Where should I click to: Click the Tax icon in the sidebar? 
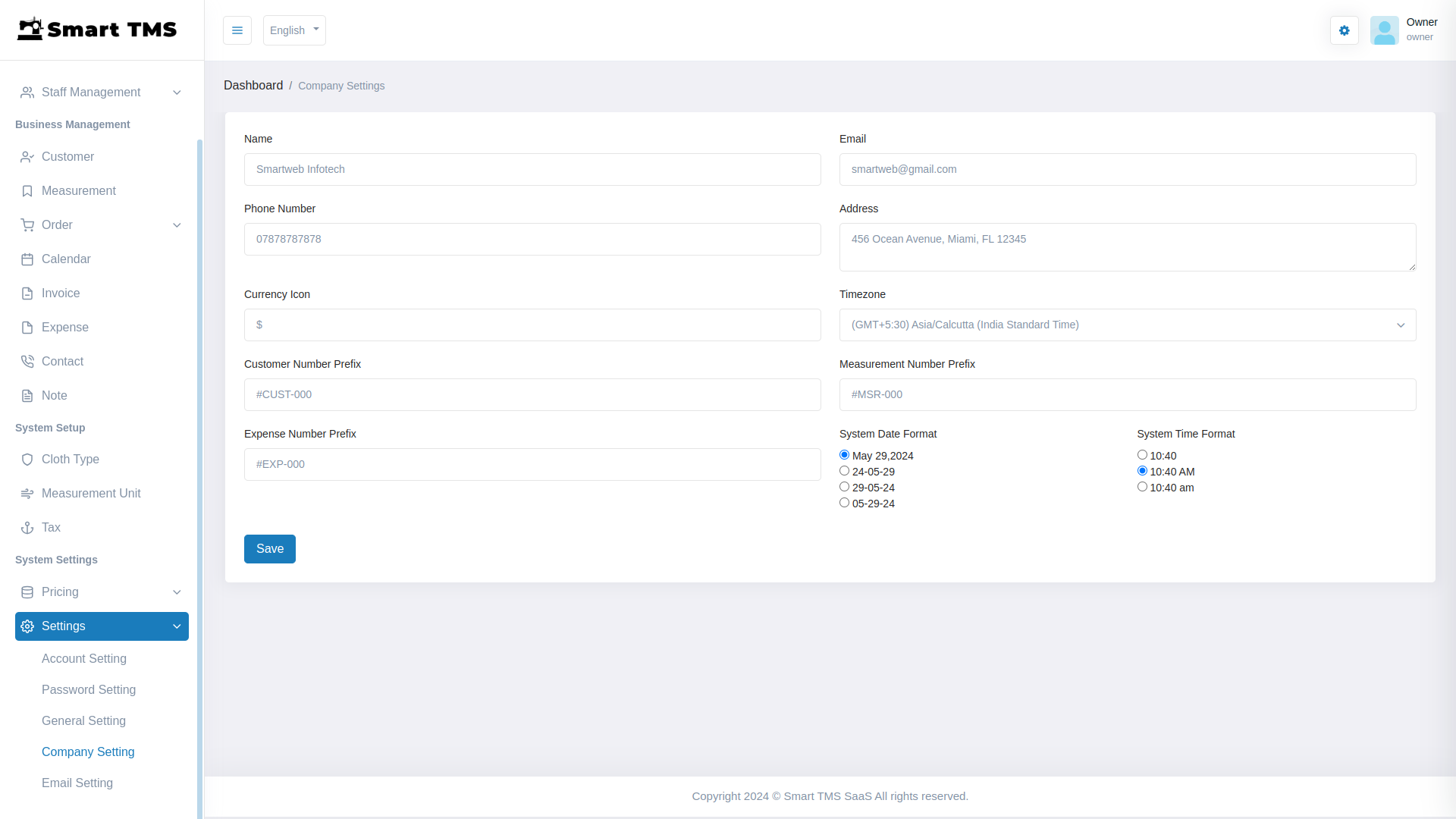(27, 528)
